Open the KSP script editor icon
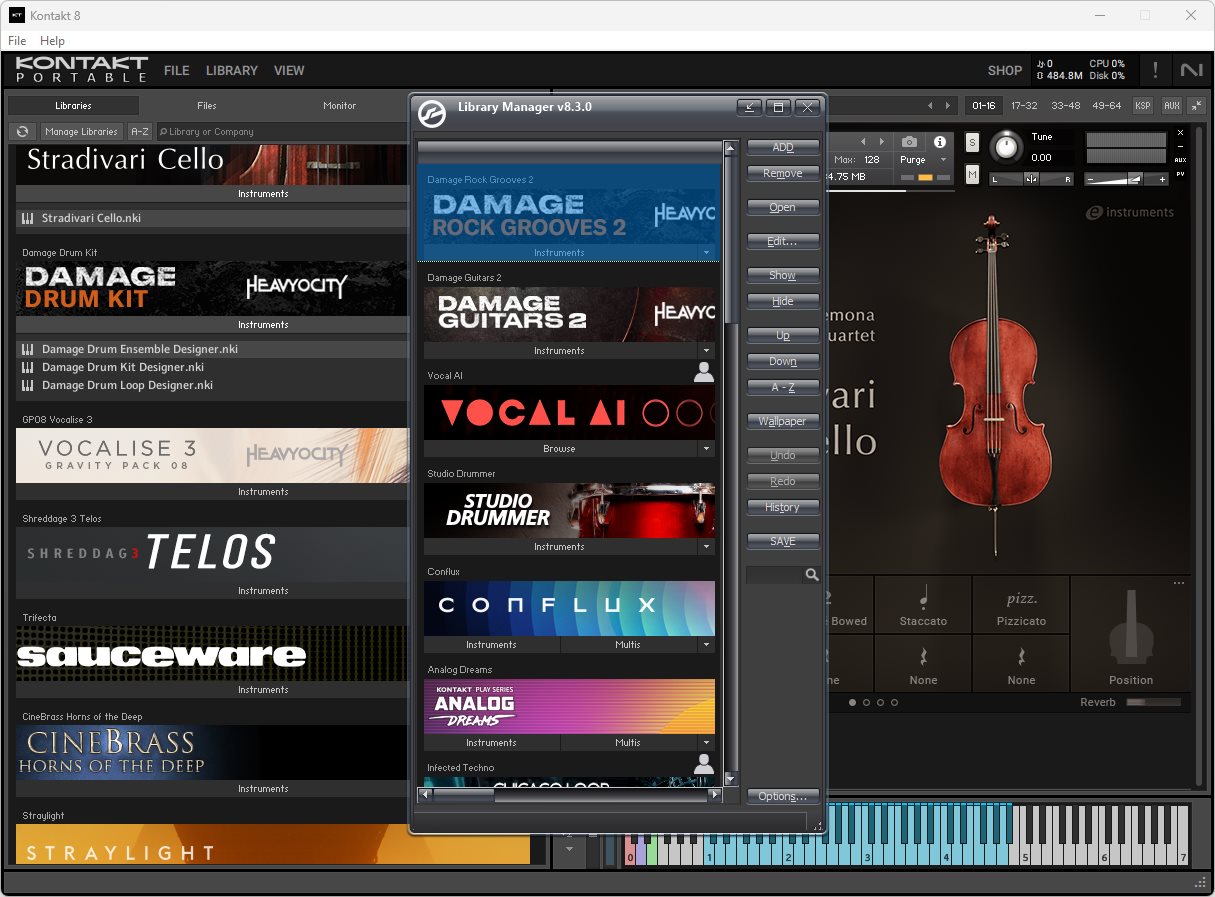The height and width of the screenshot is (897, 1215). click(x=1142, y=105)
